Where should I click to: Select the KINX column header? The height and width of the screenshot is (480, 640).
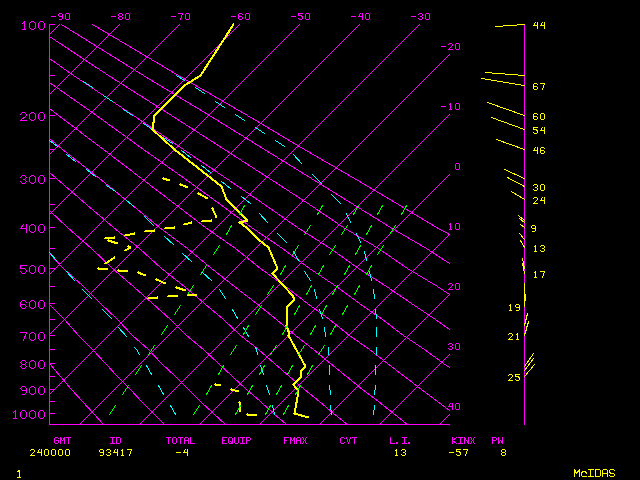pyautogui.click(x=462, y=440)
